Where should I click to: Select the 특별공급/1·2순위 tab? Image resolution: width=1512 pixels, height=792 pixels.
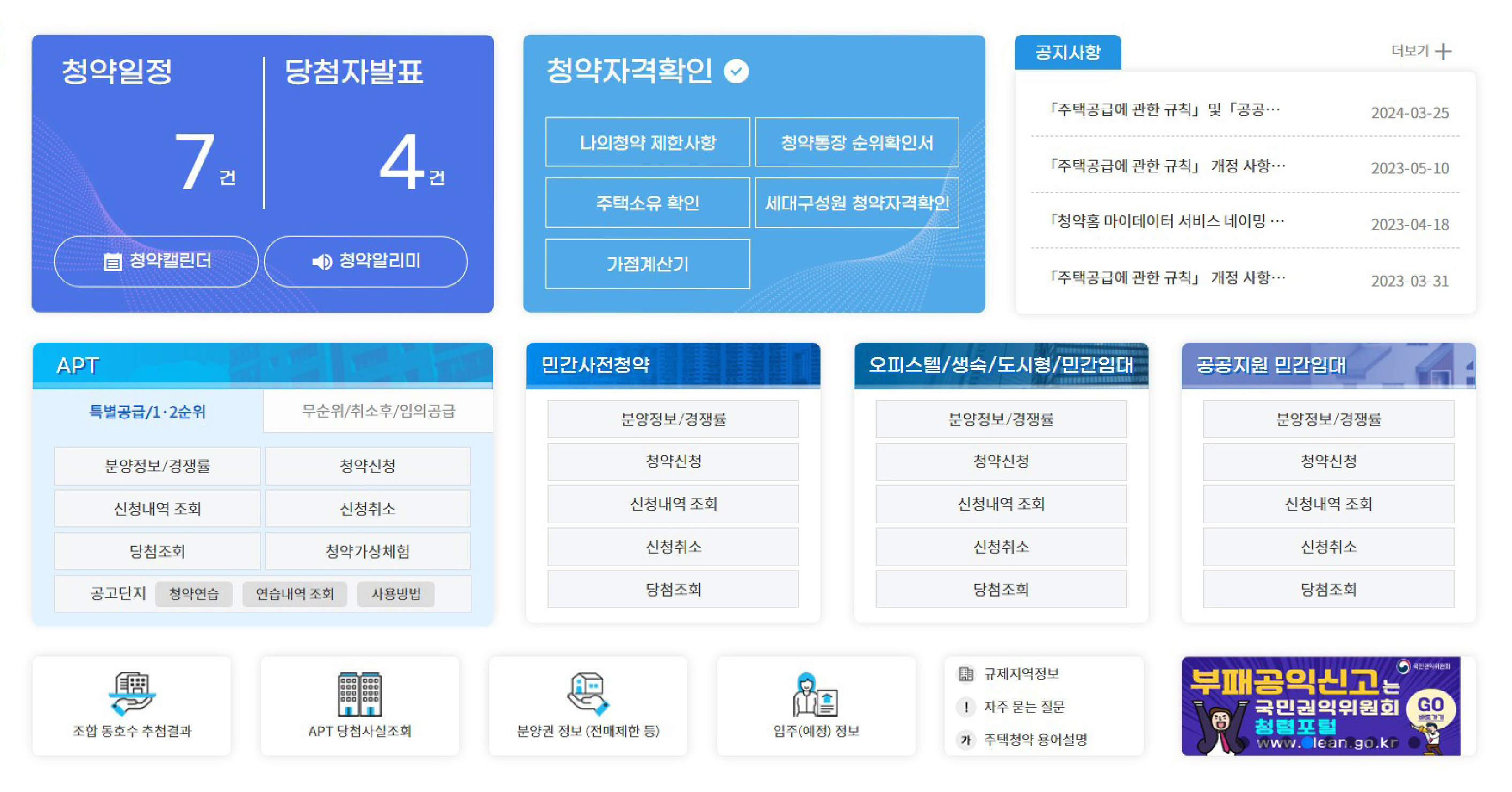click(147, 411)
